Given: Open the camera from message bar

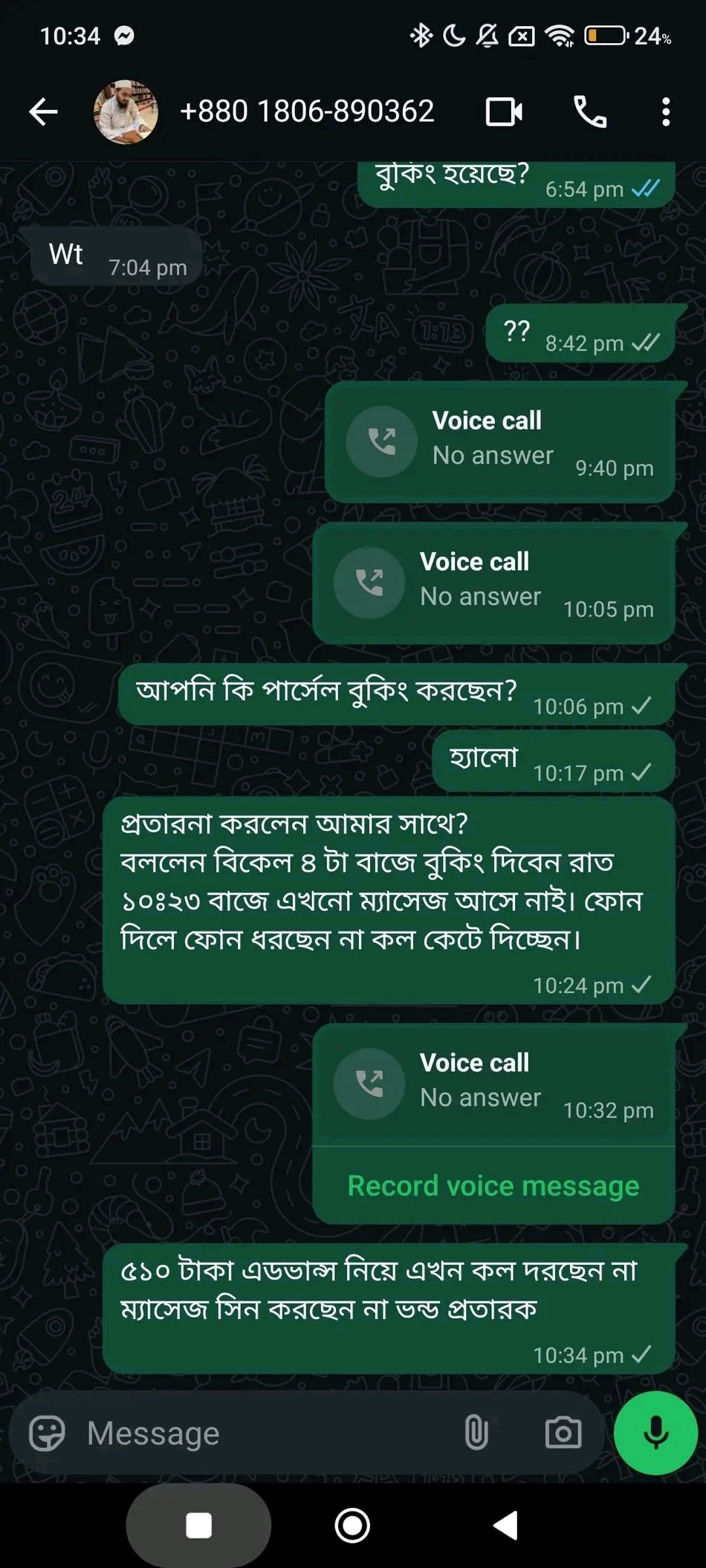Looking at the screenshot, I should pos(563,1433).
